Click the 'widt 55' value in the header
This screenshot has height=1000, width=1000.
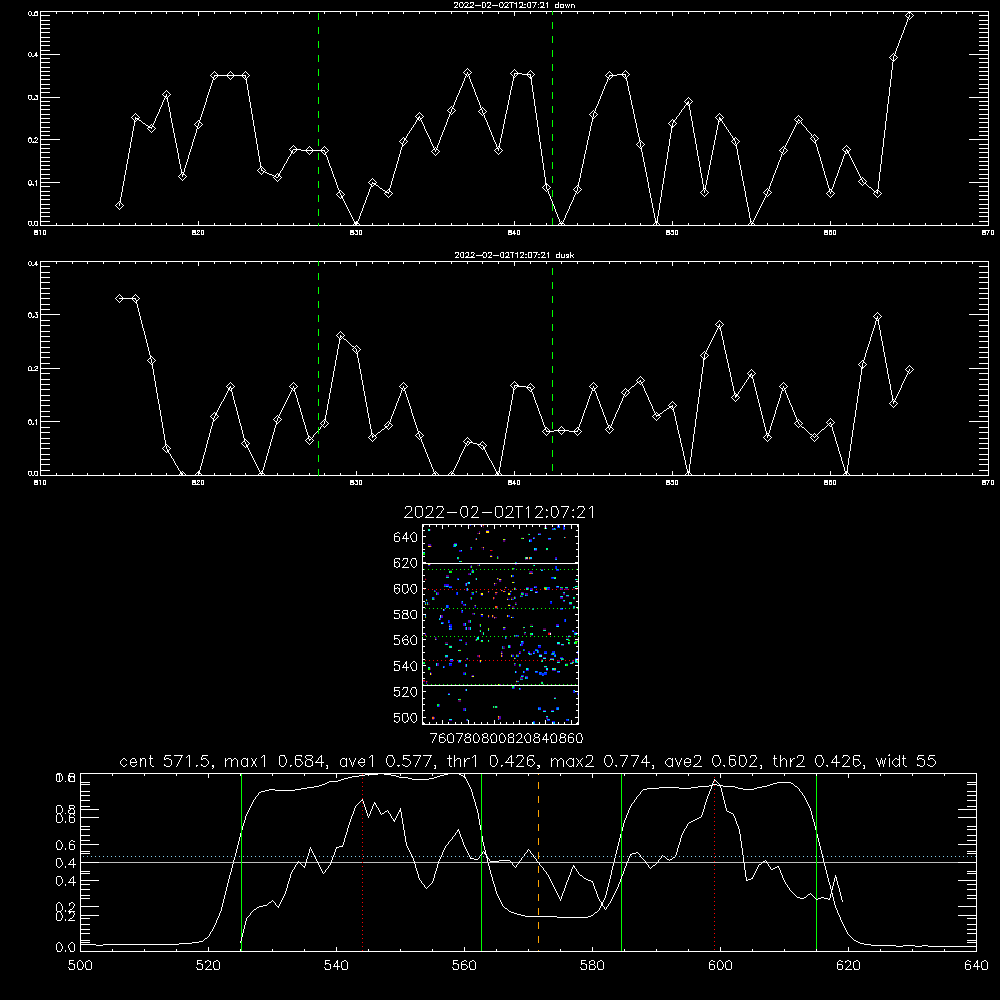[906, 761]
